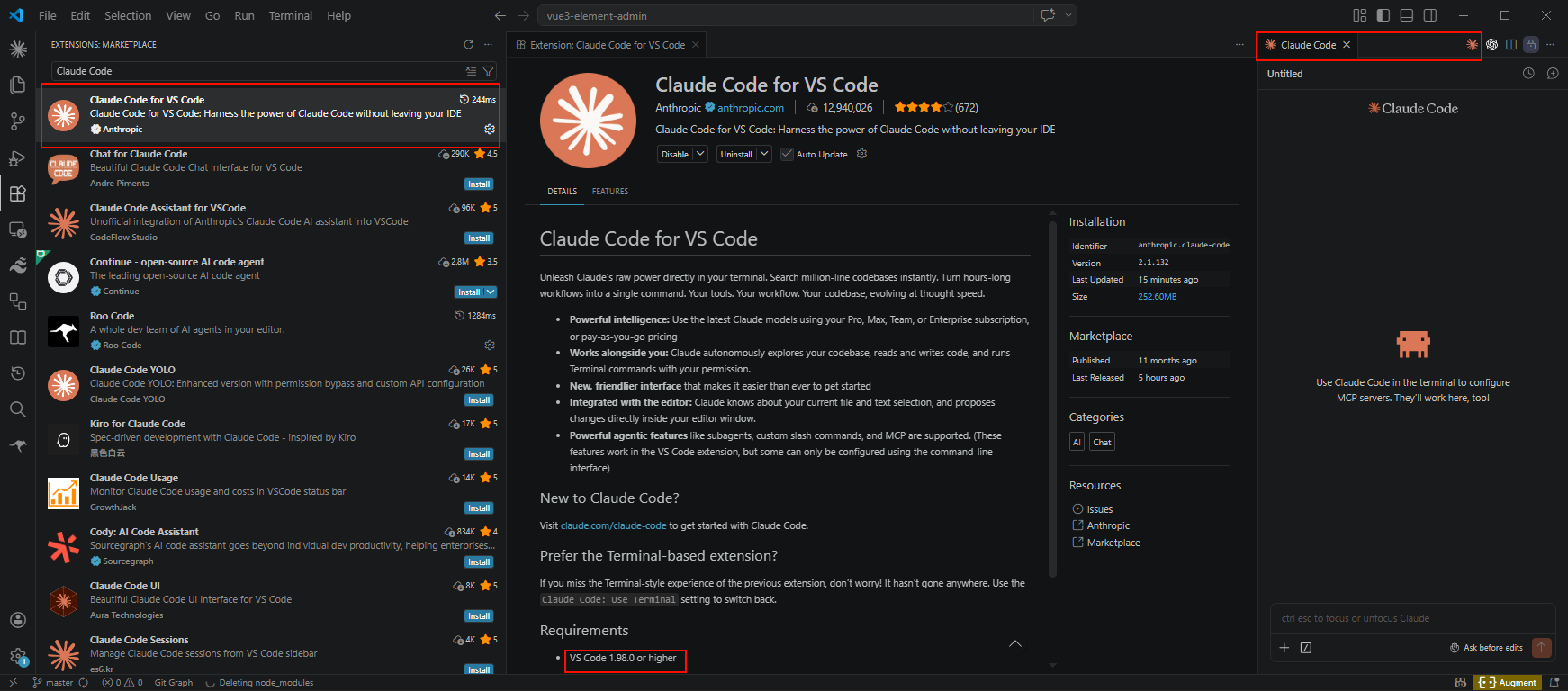1568x691 pixels.
Task: Open the claude.com/claude-code link
Action: click(x=613, y=525)
